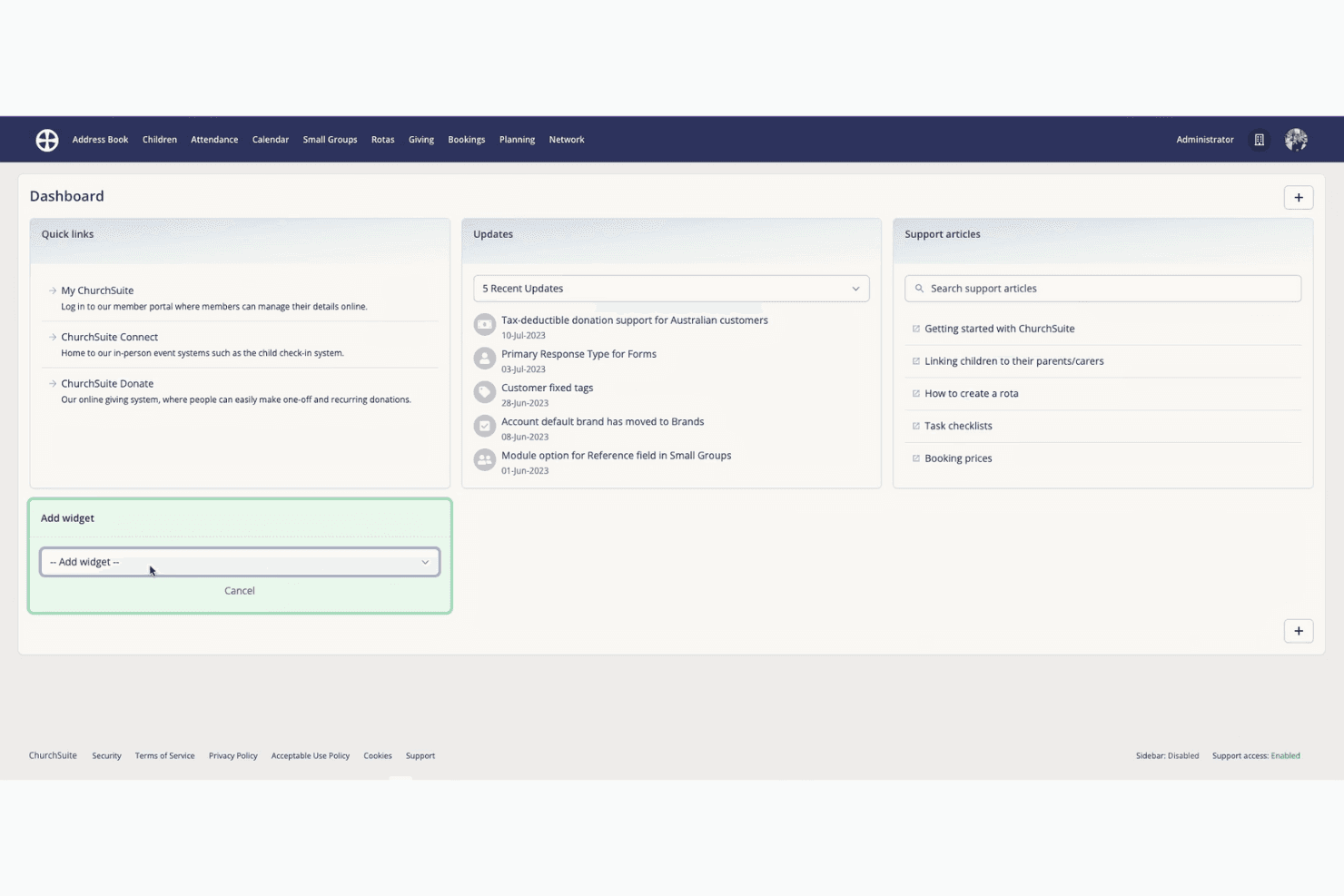Click external link icon for Booking prices
This screenshot has height=896, width=1344.
pyautogui.click(x=915, y=458)
